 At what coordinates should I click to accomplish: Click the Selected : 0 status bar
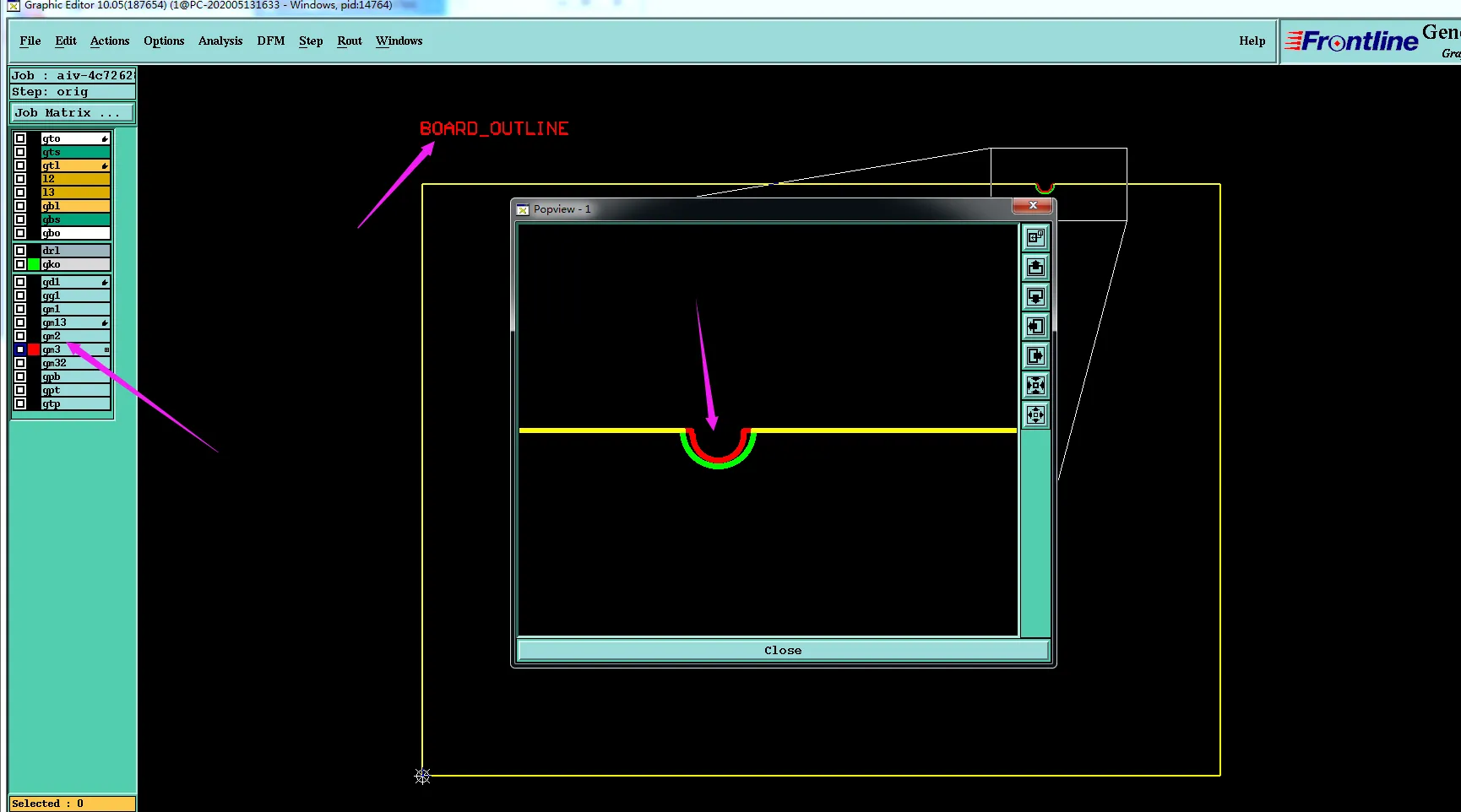73,804
